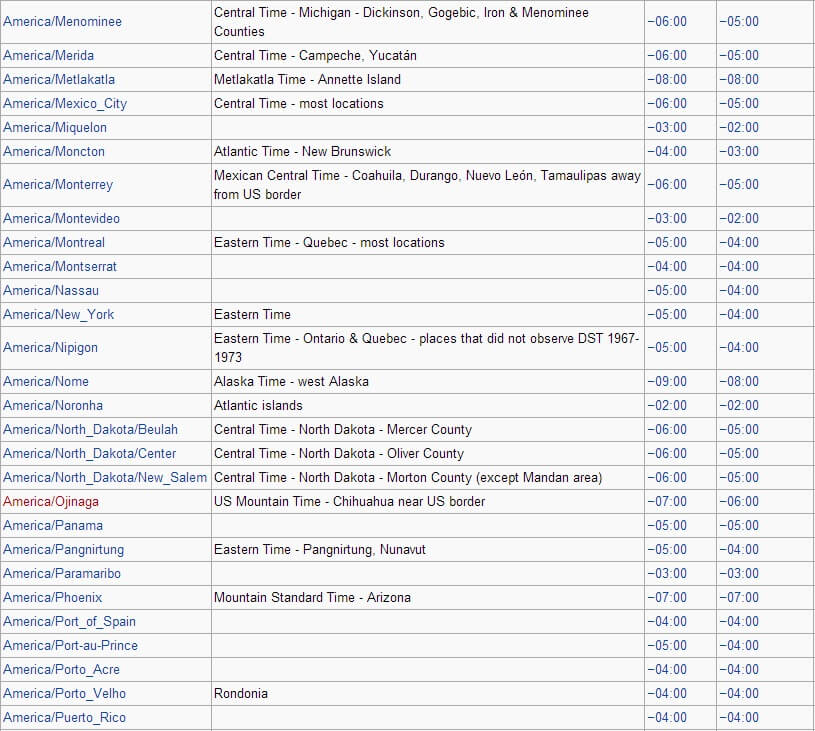Select the 'Rondonia' comment text

pyautogui.click(x=241, y=694)
